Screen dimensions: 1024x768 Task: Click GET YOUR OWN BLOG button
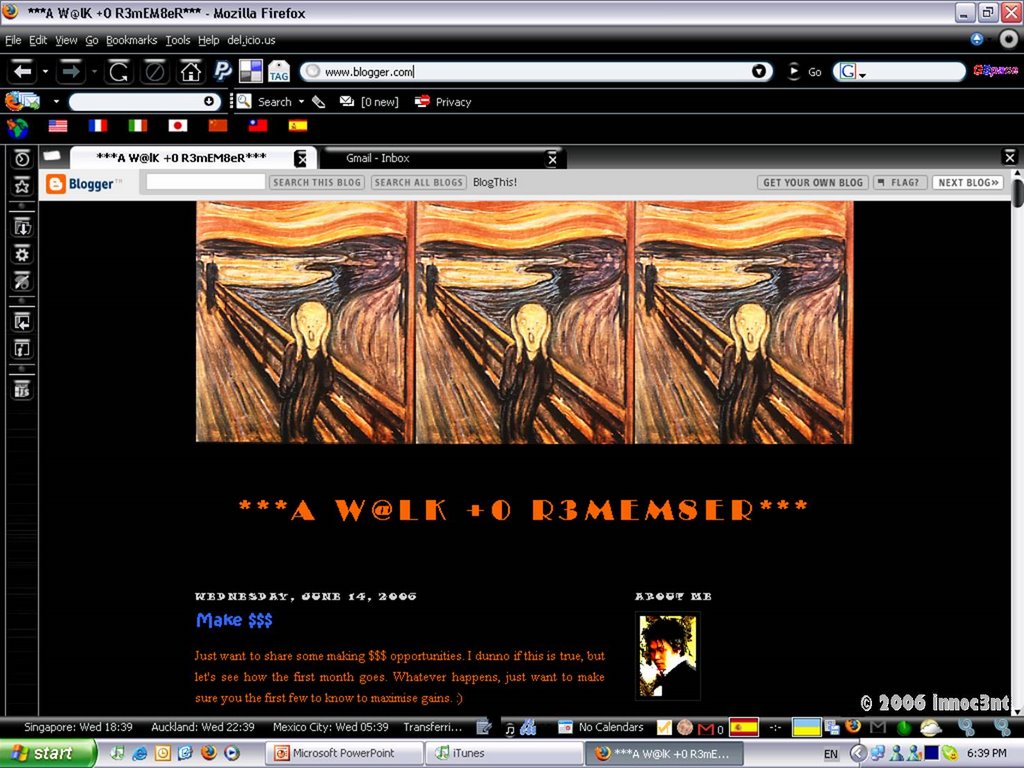(x=813, y=182)
